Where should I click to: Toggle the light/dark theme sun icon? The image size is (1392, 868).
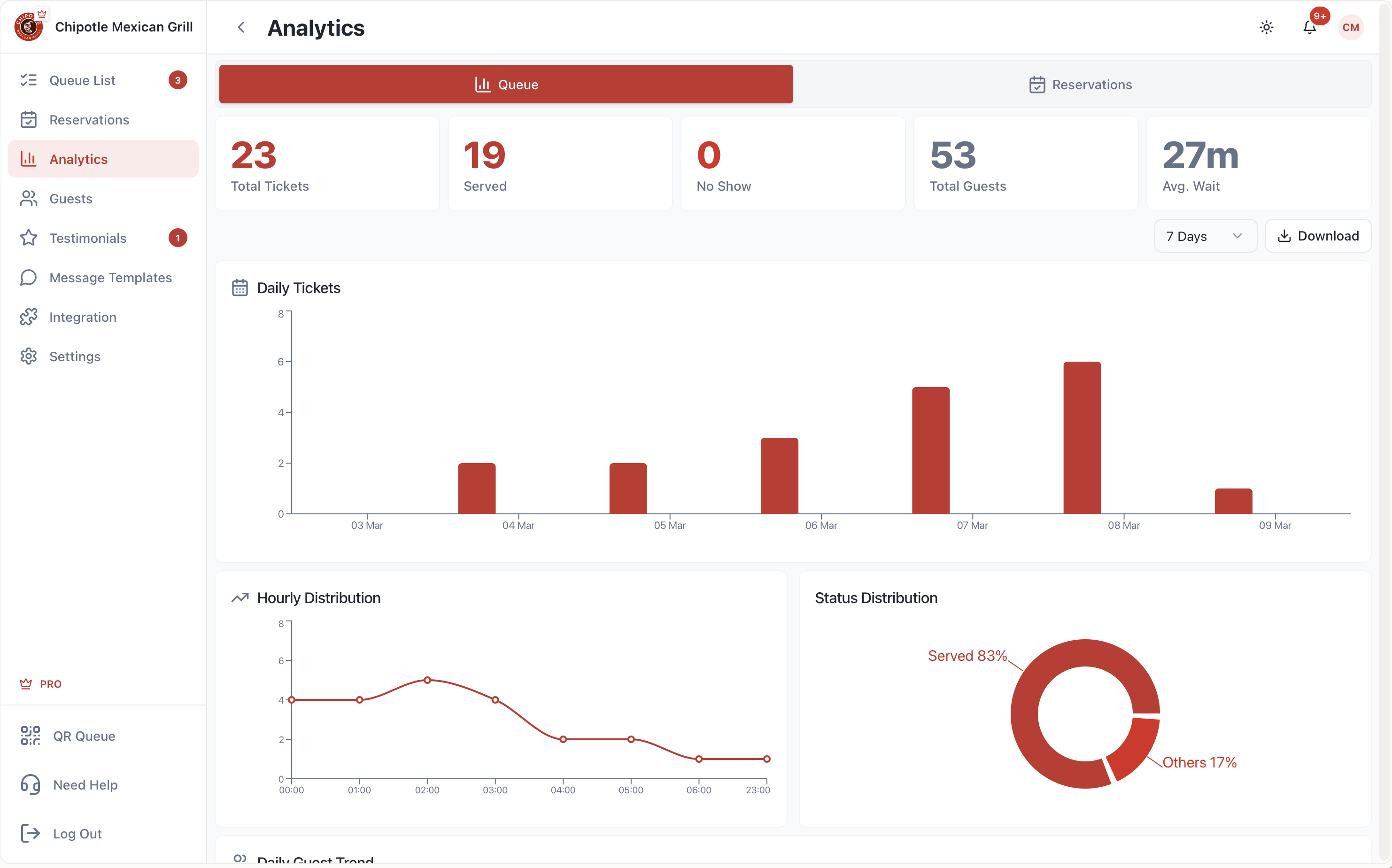click(x=1266, y=28)
